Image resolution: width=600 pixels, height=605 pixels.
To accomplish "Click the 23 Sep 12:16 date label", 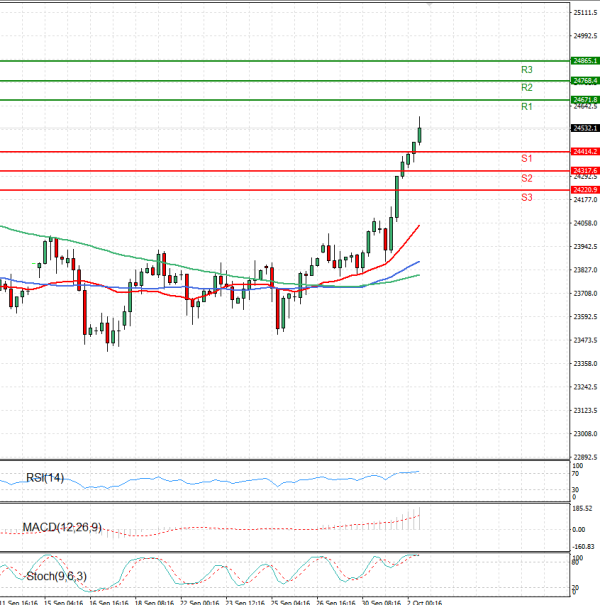I will pos(243,603).
